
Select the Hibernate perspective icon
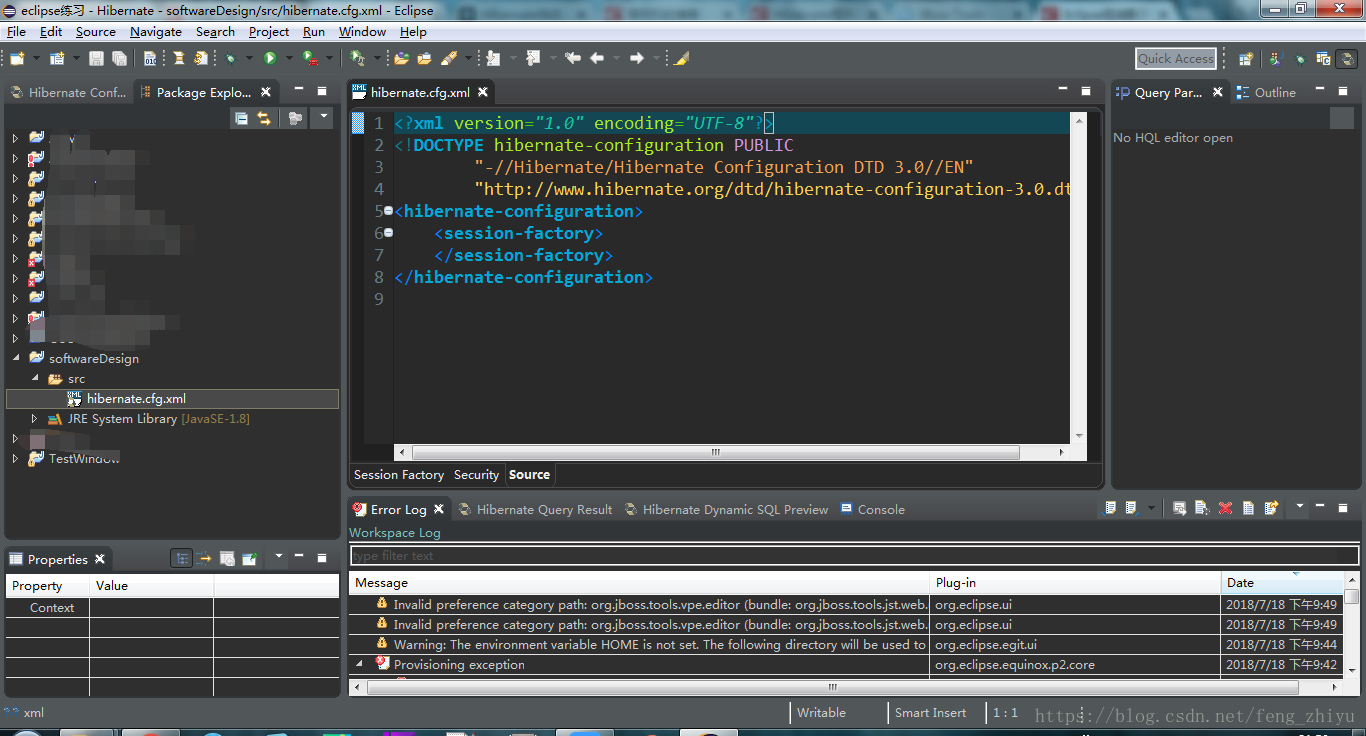[1346, 59]
